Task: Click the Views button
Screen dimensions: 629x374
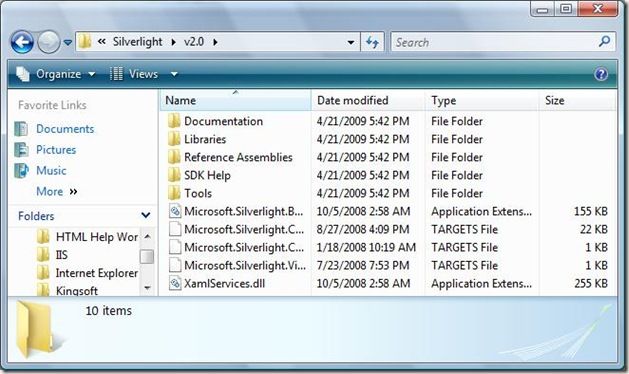Action: pos(134,74)
